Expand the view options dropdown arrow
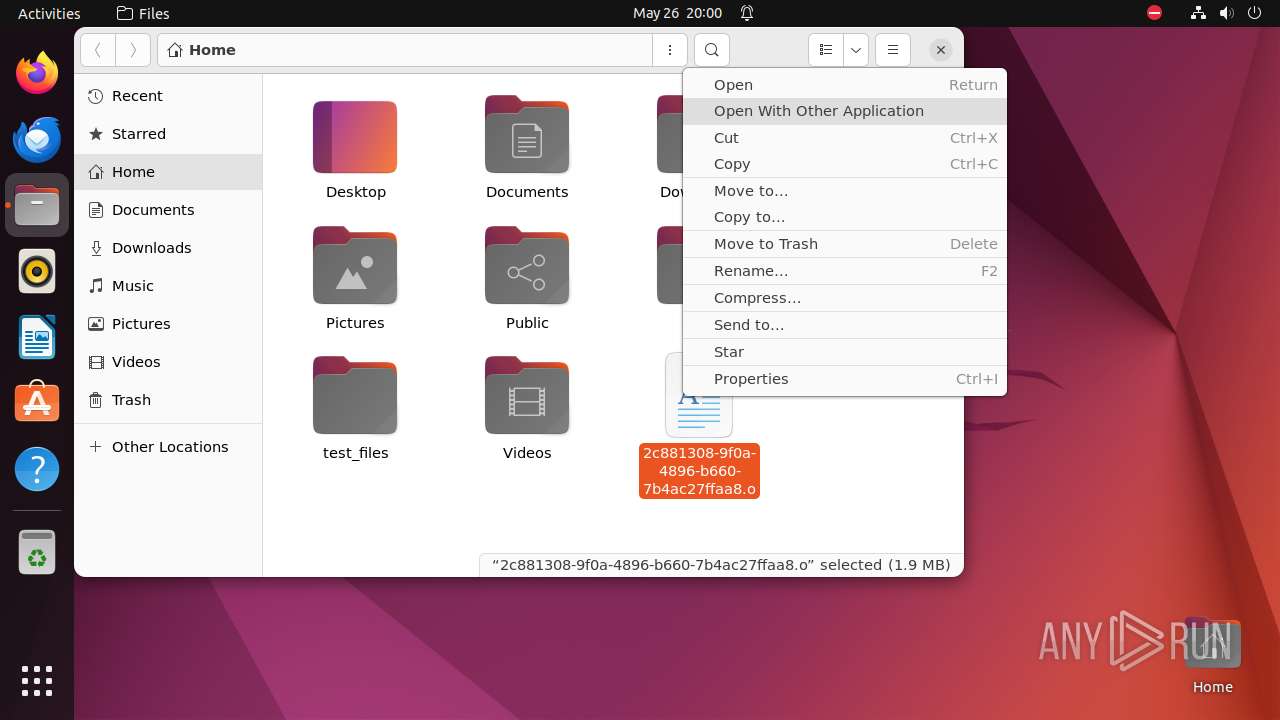 tap(856, 50)
